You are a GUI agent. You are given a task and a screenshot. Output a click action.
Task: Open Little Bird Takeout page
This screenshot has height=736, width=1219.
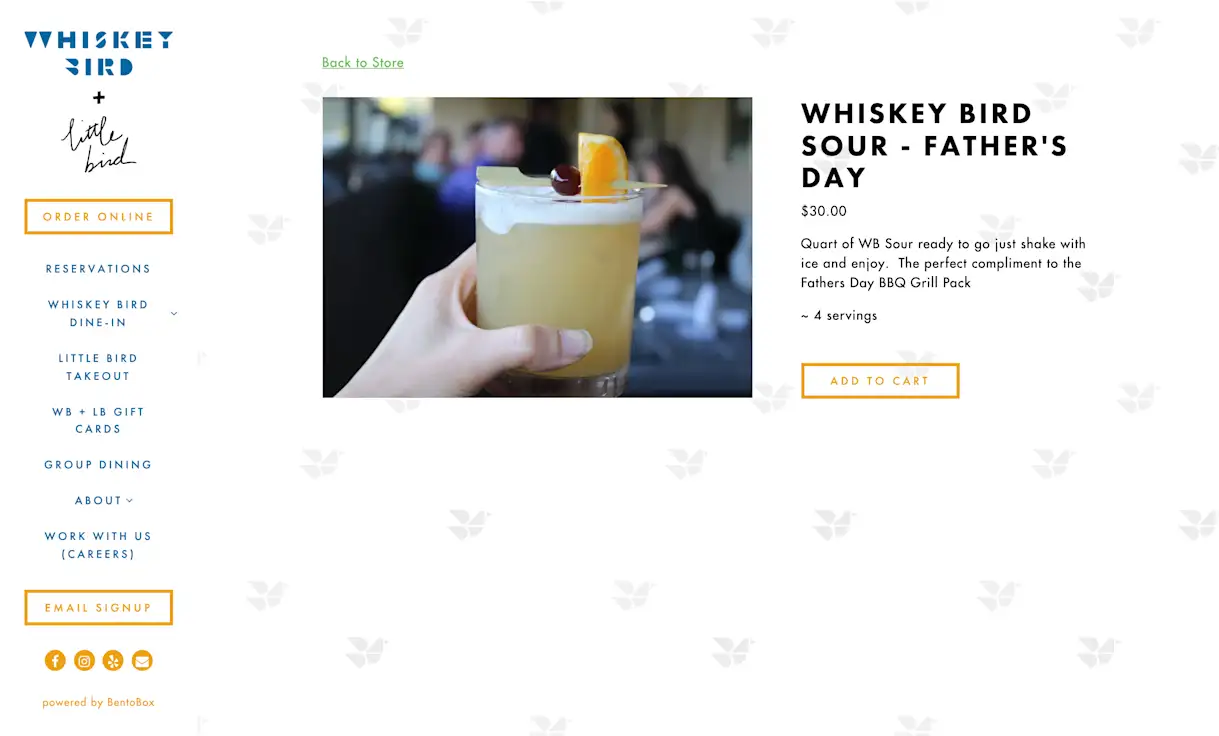pos(98,367)
